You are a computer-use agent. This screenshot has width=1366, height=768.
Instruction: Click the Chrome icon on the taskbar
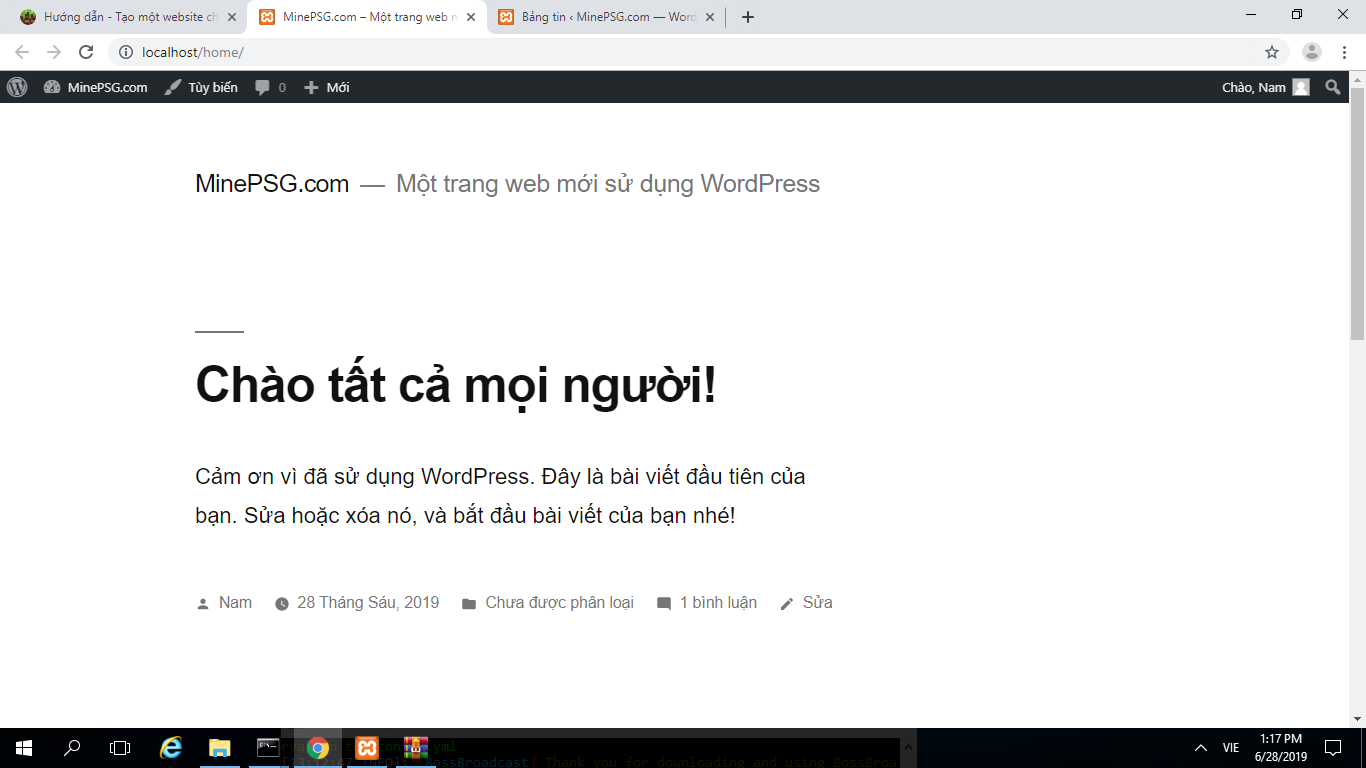coord(318,747)
